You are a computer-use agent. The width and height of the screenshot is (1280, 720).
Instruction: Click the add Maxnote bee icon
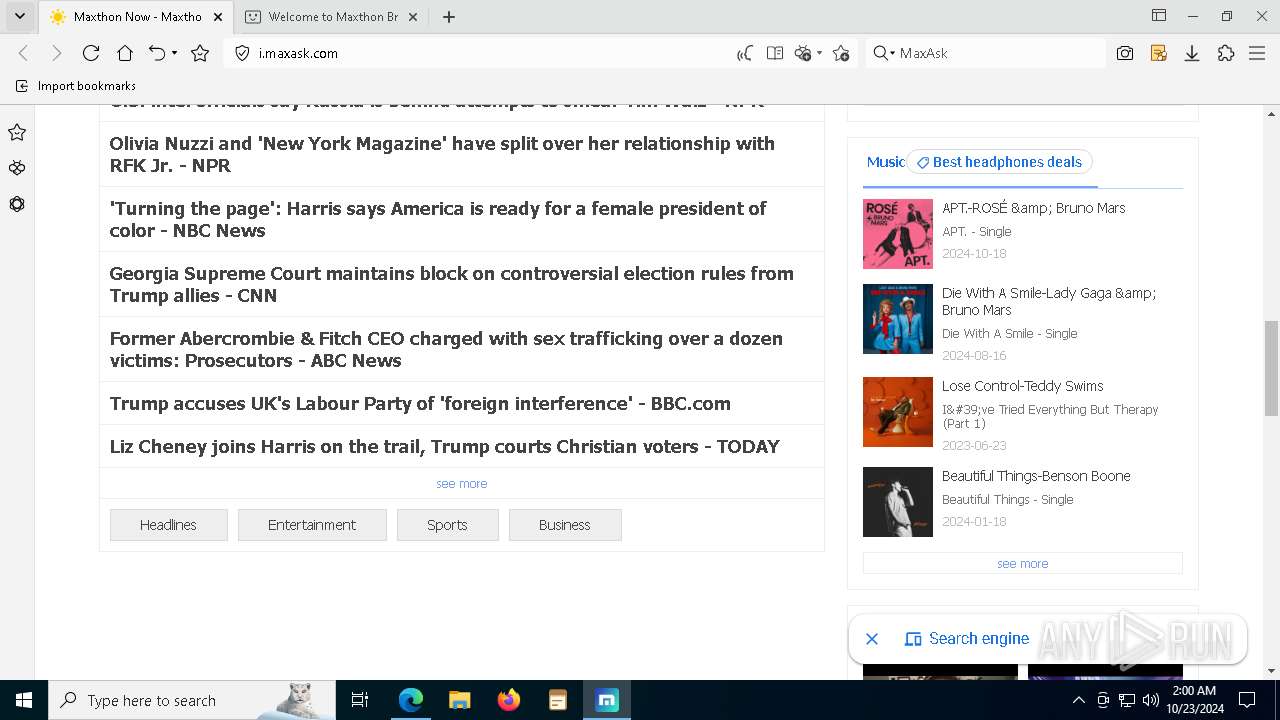803,53
